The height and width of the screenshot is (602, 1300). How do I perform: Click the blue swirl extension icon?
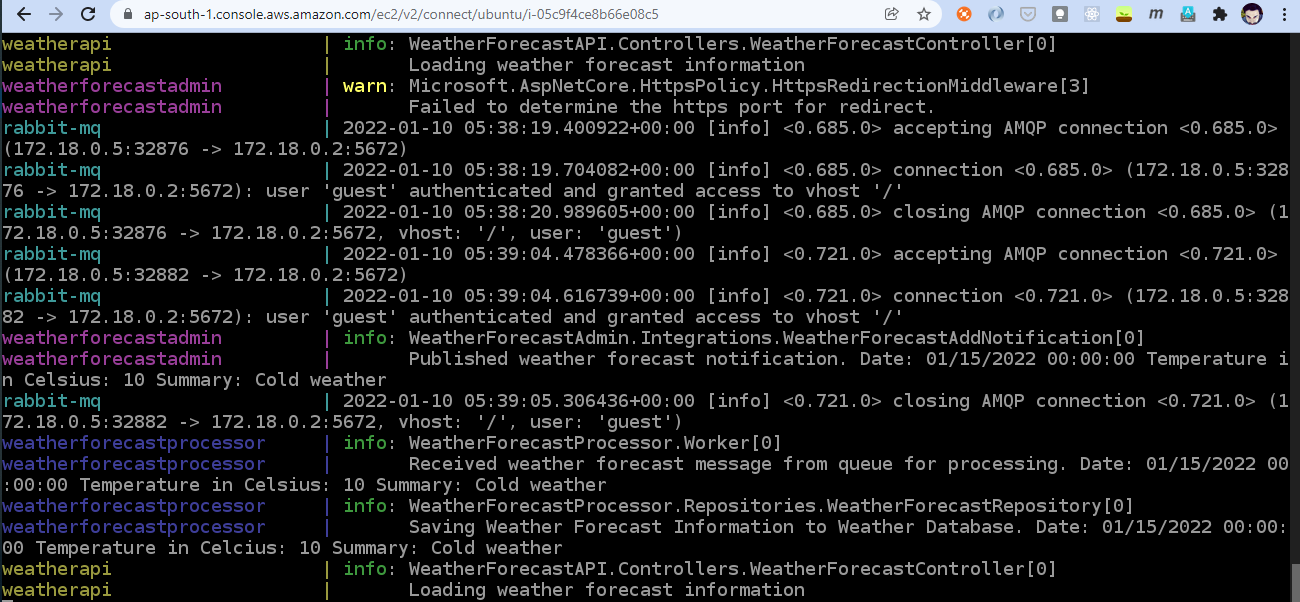tap(994, 13)
